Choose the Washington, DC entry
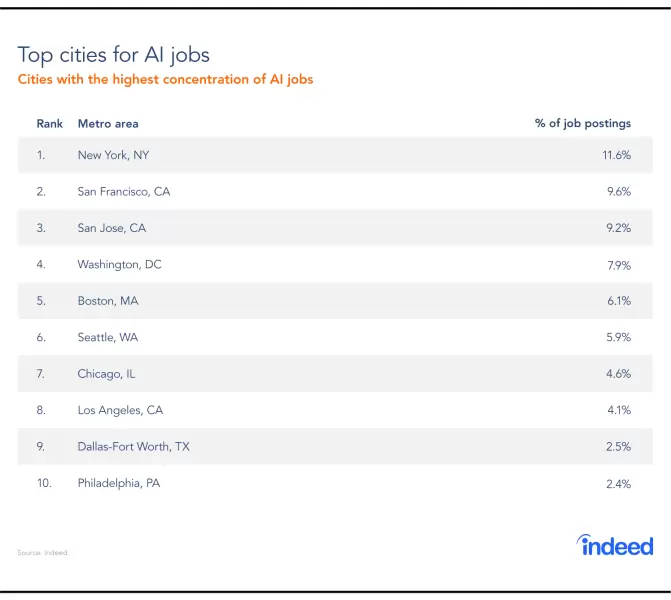Screen dimensions: 671x600 pyautogui.click(x=119, y=264)
